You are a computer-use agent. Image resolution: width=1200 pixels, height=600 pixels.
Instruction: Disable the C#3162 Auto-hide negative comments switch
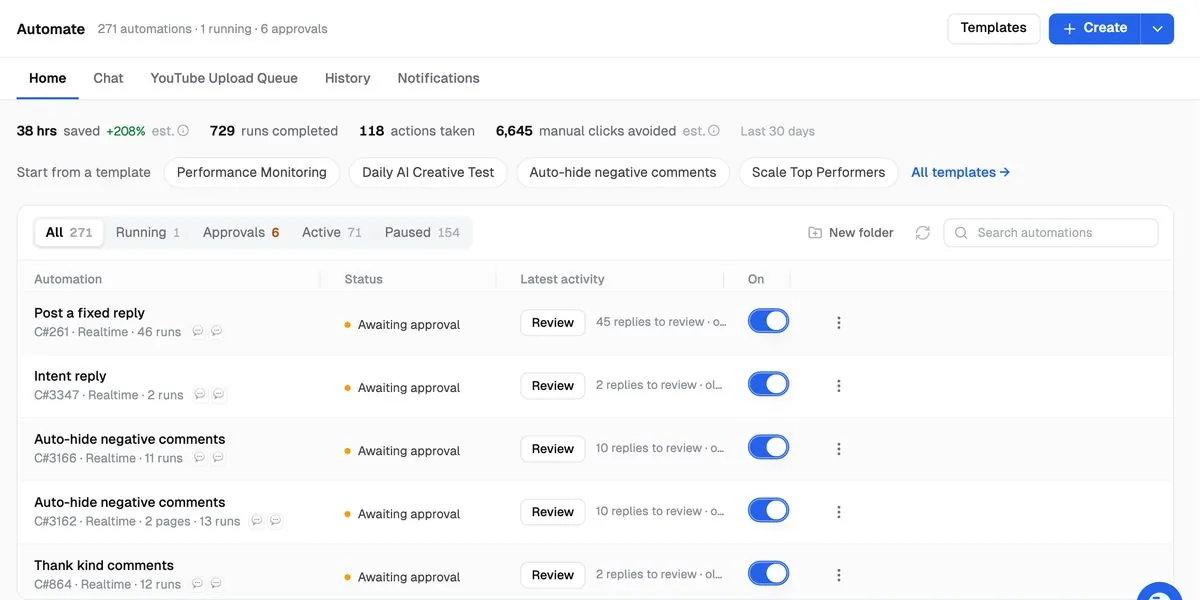(x=768, y=510)
